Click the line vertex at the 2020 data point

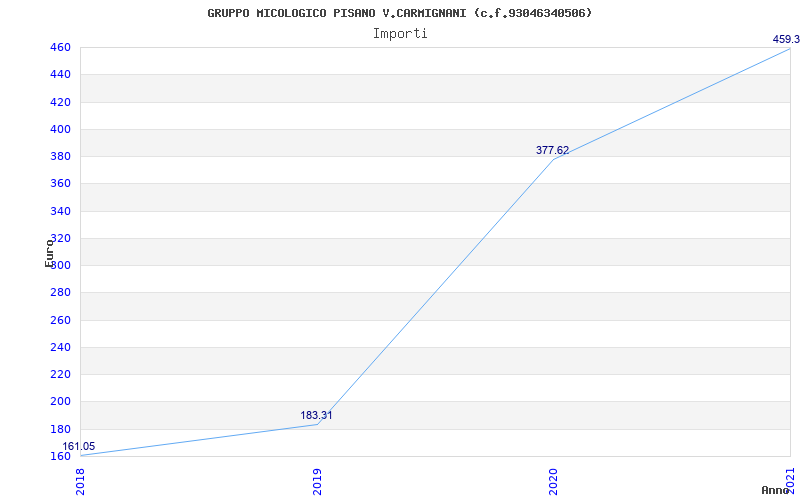pyautogui.click(x=554, y=160)
